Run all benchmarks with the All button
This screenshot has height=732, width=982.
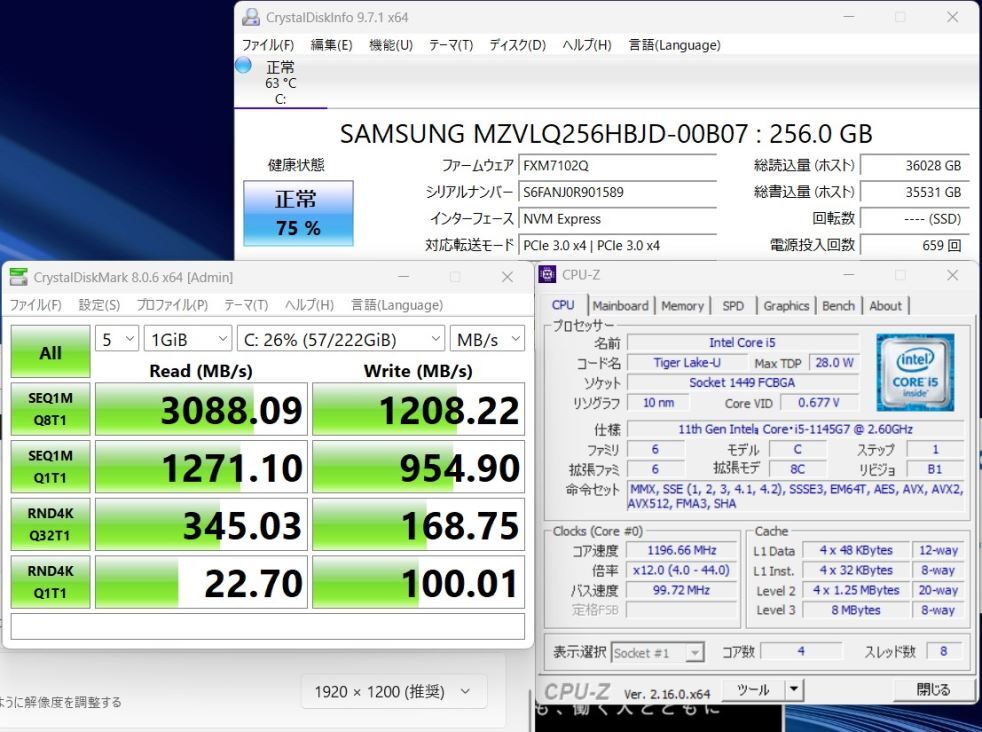click(x=50, y=353)
